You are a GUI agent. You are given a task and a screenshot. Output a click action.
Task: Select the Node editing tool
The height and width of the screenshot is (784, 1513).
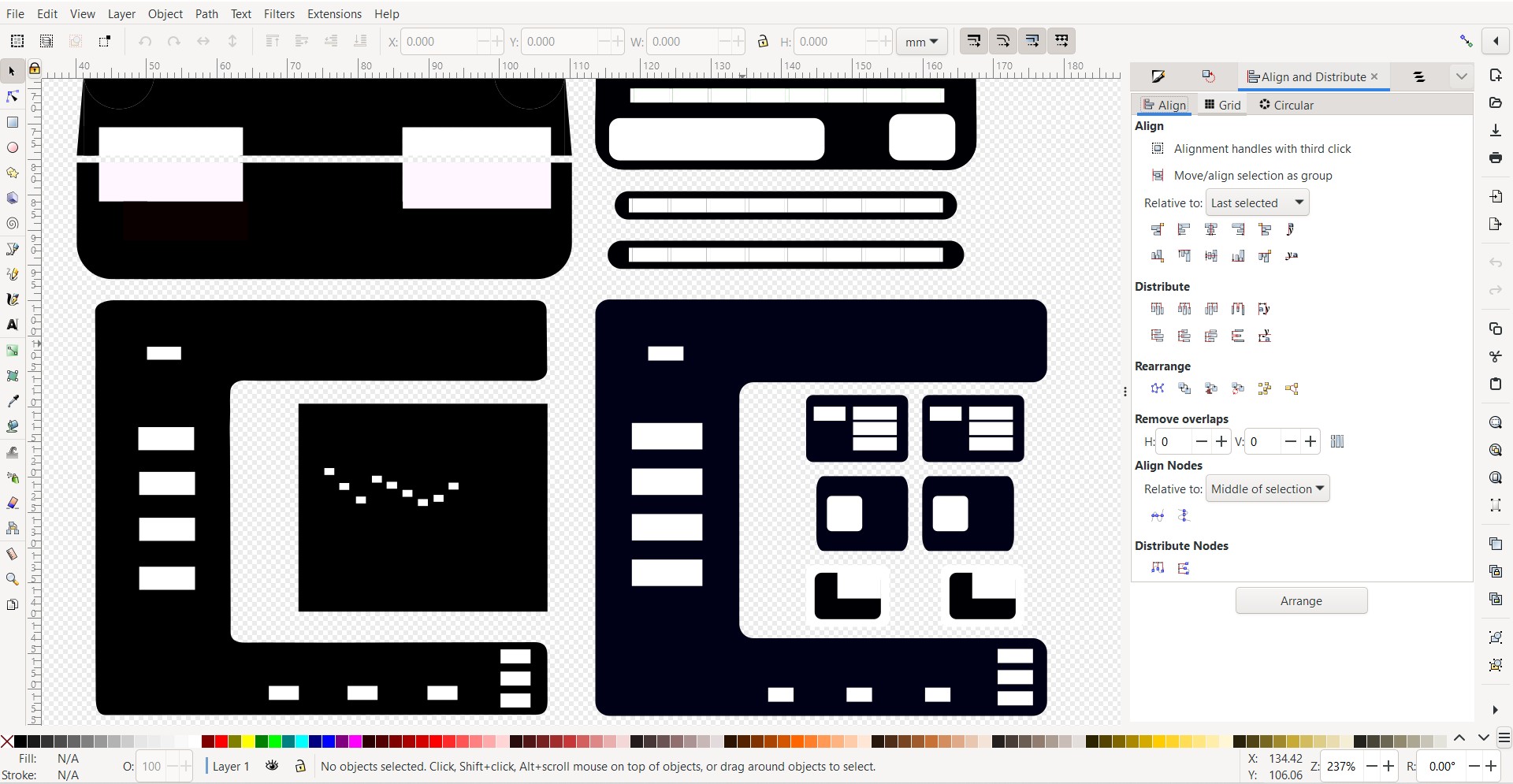[12, 97]
